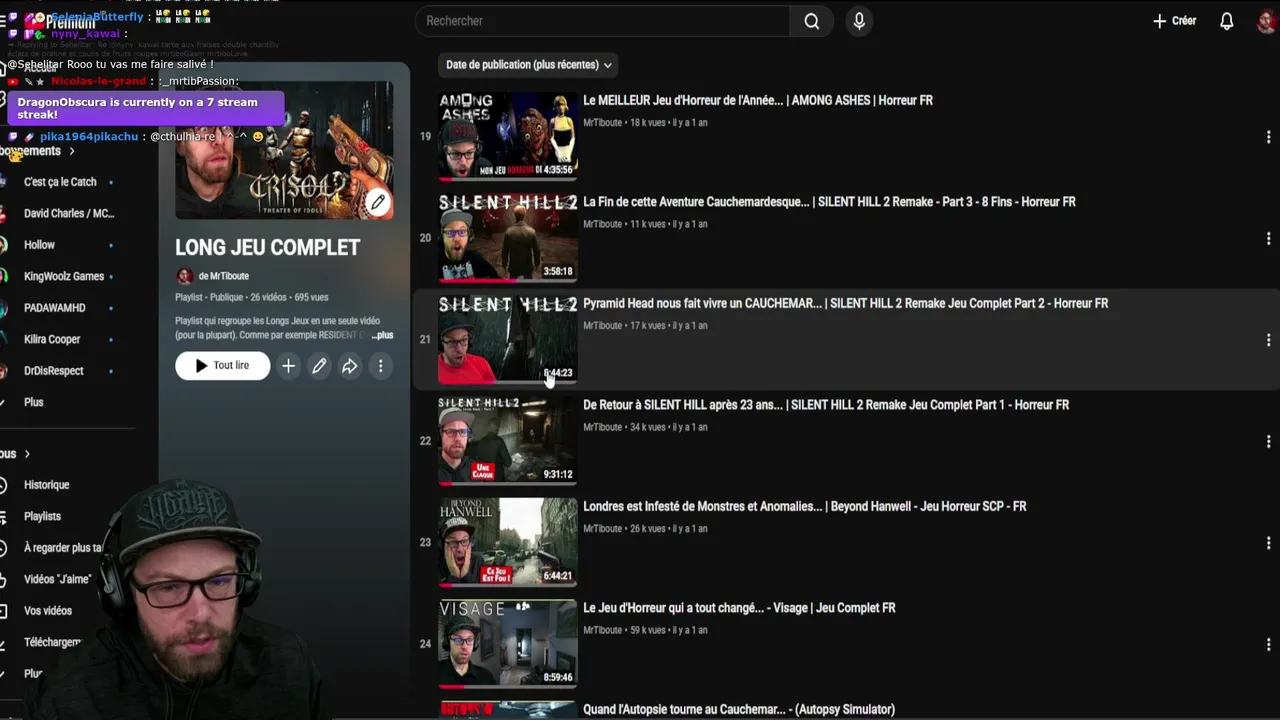Click the pencil edit playlist icon
1280x720 pixels.
pyautogui.click(x=319, y=366)
